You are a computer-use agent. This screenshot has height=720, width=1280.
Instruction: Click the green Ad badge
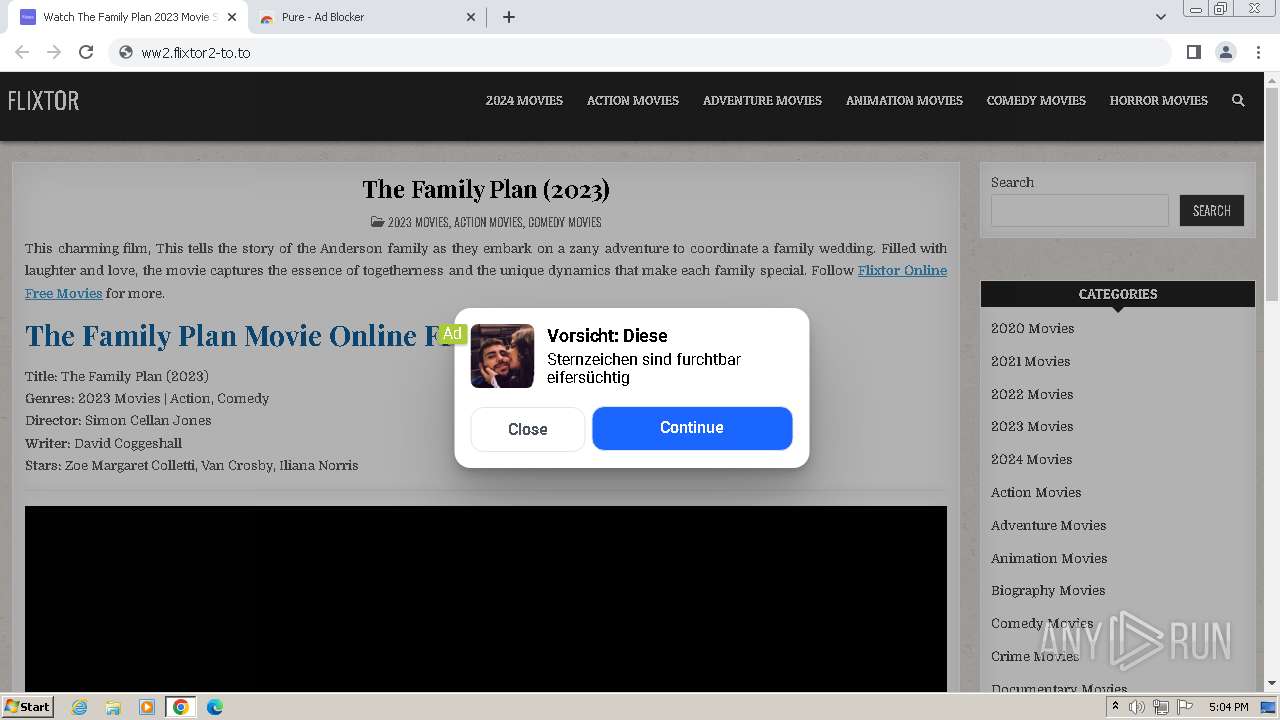[x=452, y=334]
